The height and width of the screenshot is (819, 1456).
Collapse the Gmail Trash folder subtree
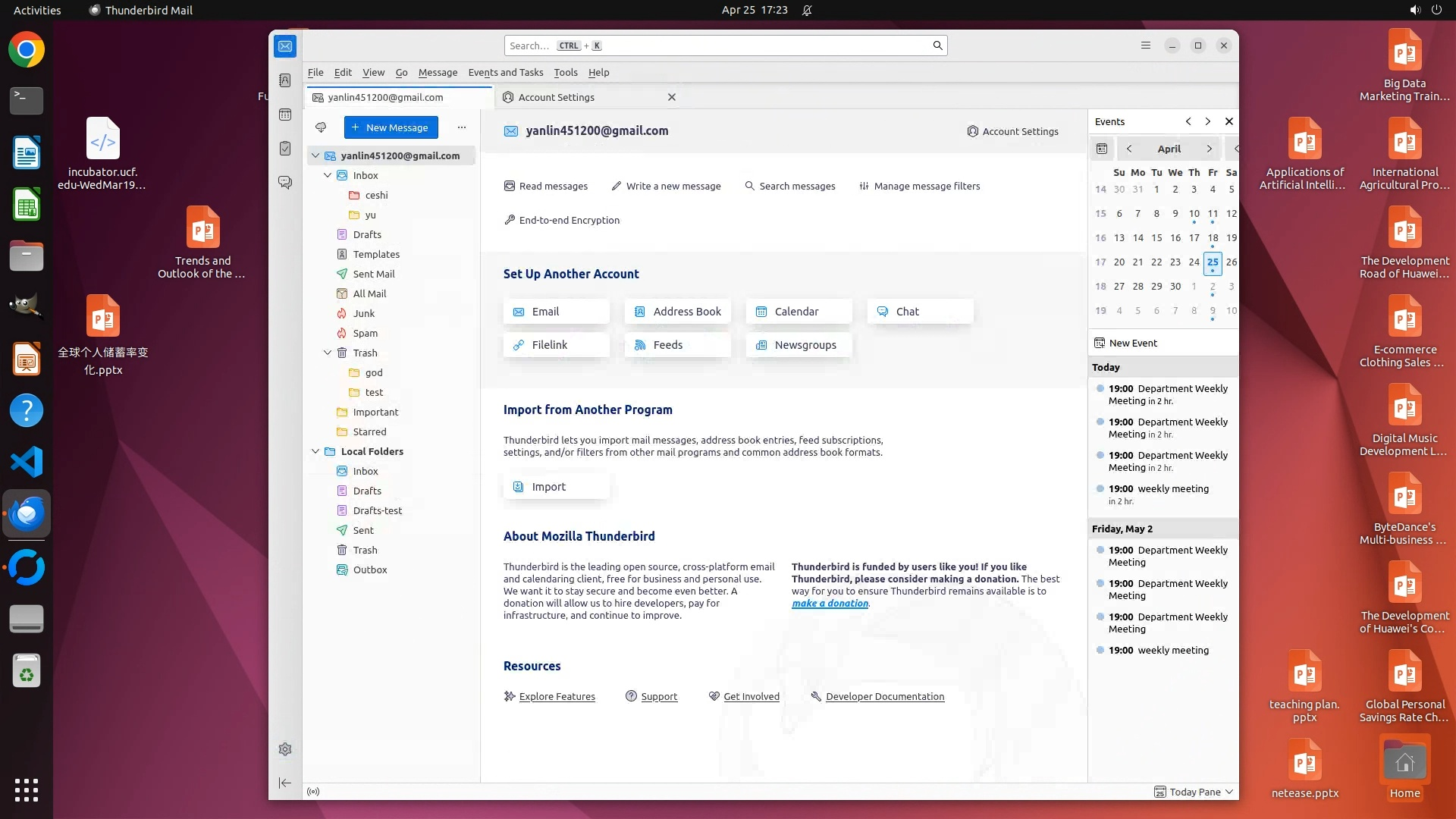tap(328, 353)
